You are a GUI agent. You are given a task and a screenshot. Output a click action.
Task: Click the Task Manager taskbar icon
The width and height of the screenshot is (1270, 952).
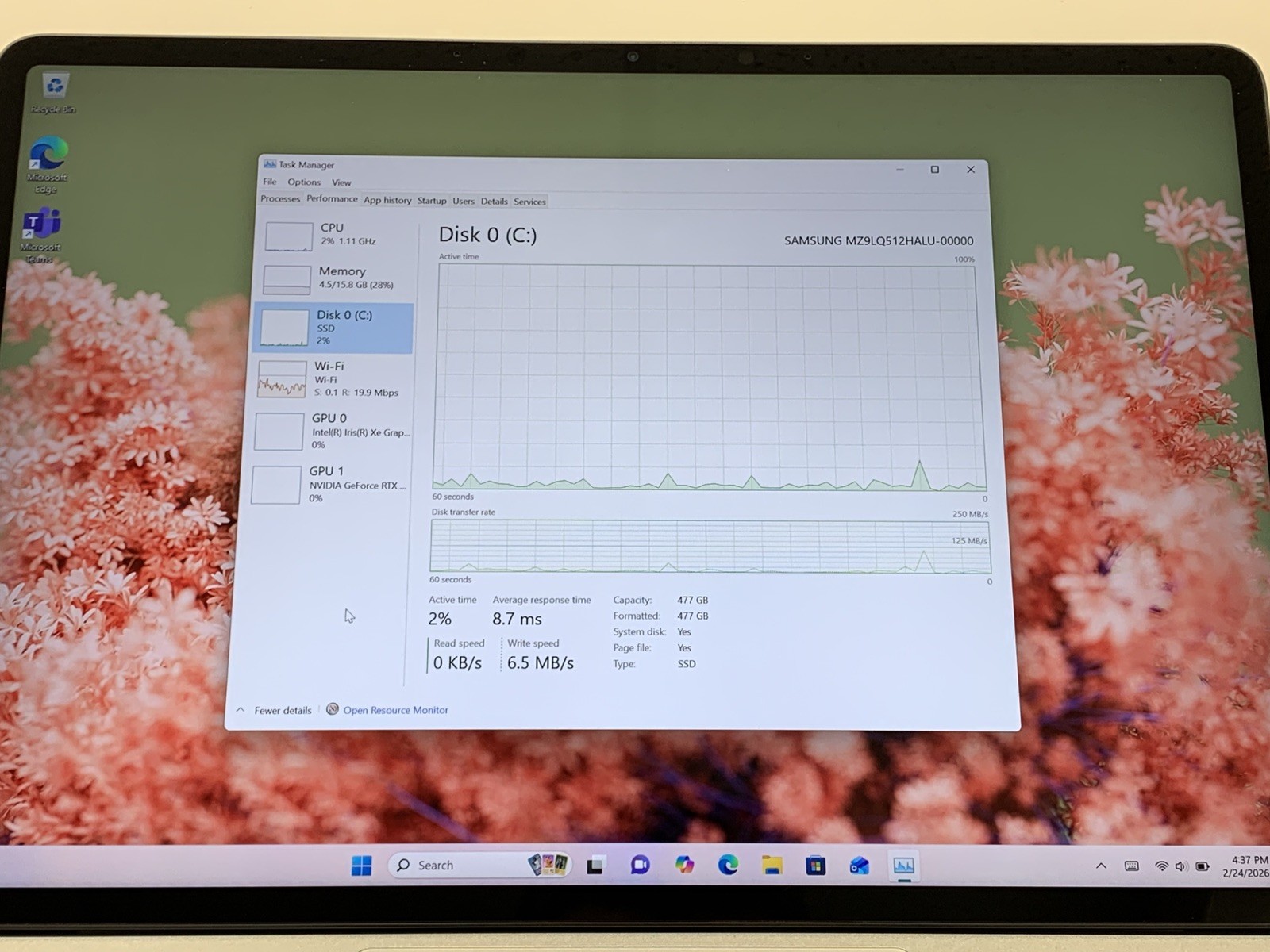[903, 865]
